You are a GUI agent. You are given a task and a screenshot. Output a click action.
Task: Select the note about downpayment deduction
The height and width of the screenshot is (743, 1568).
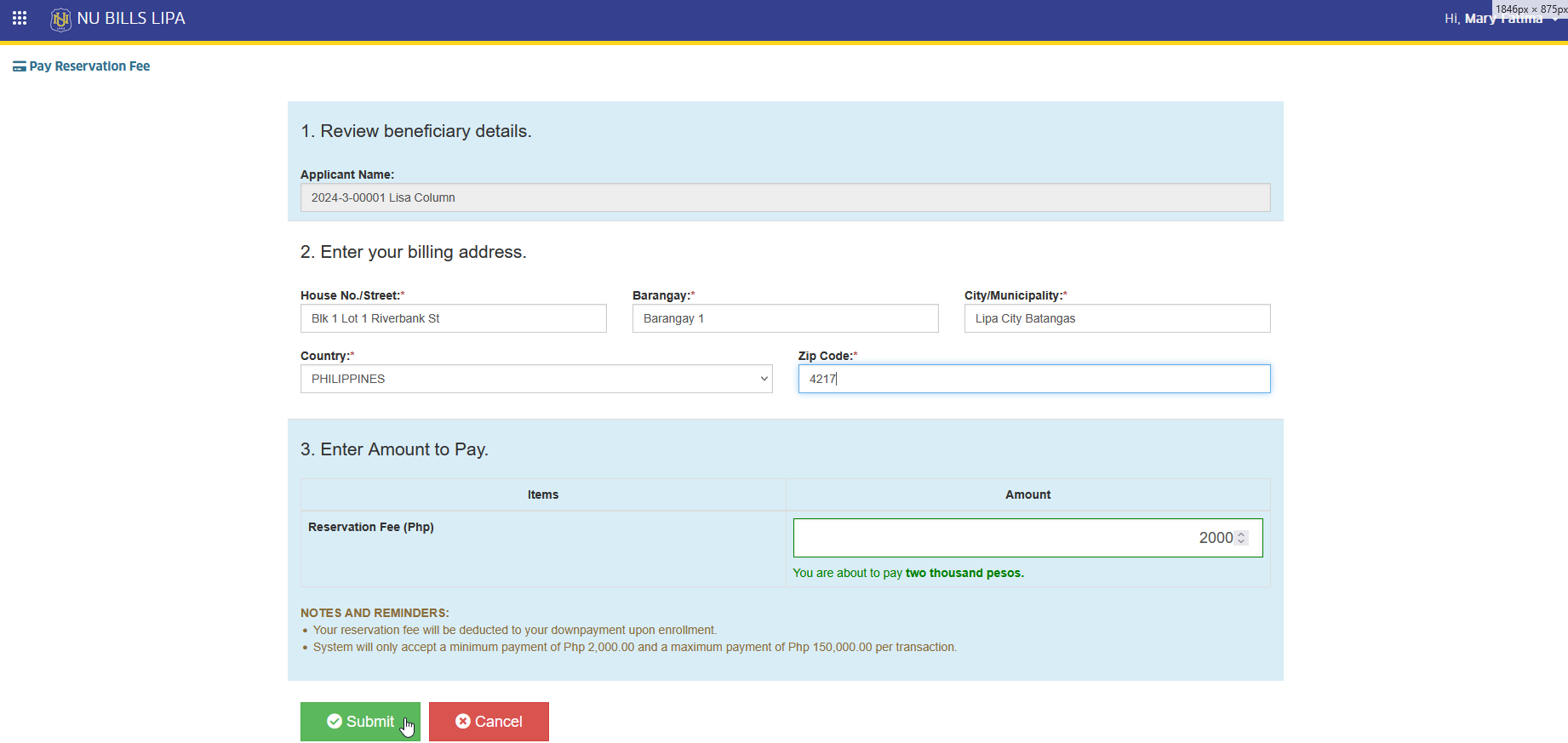tap(515, 630)
